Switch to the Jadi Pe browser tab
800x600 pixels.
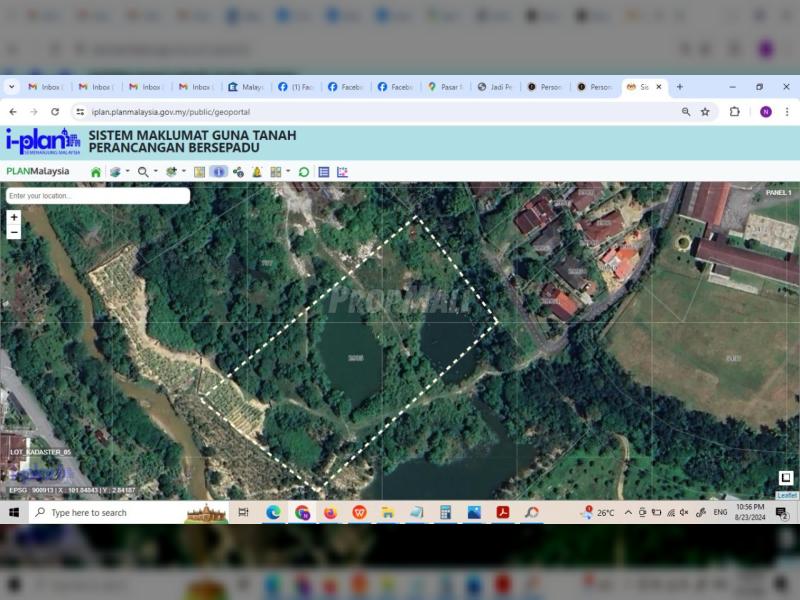click(495, 87)
